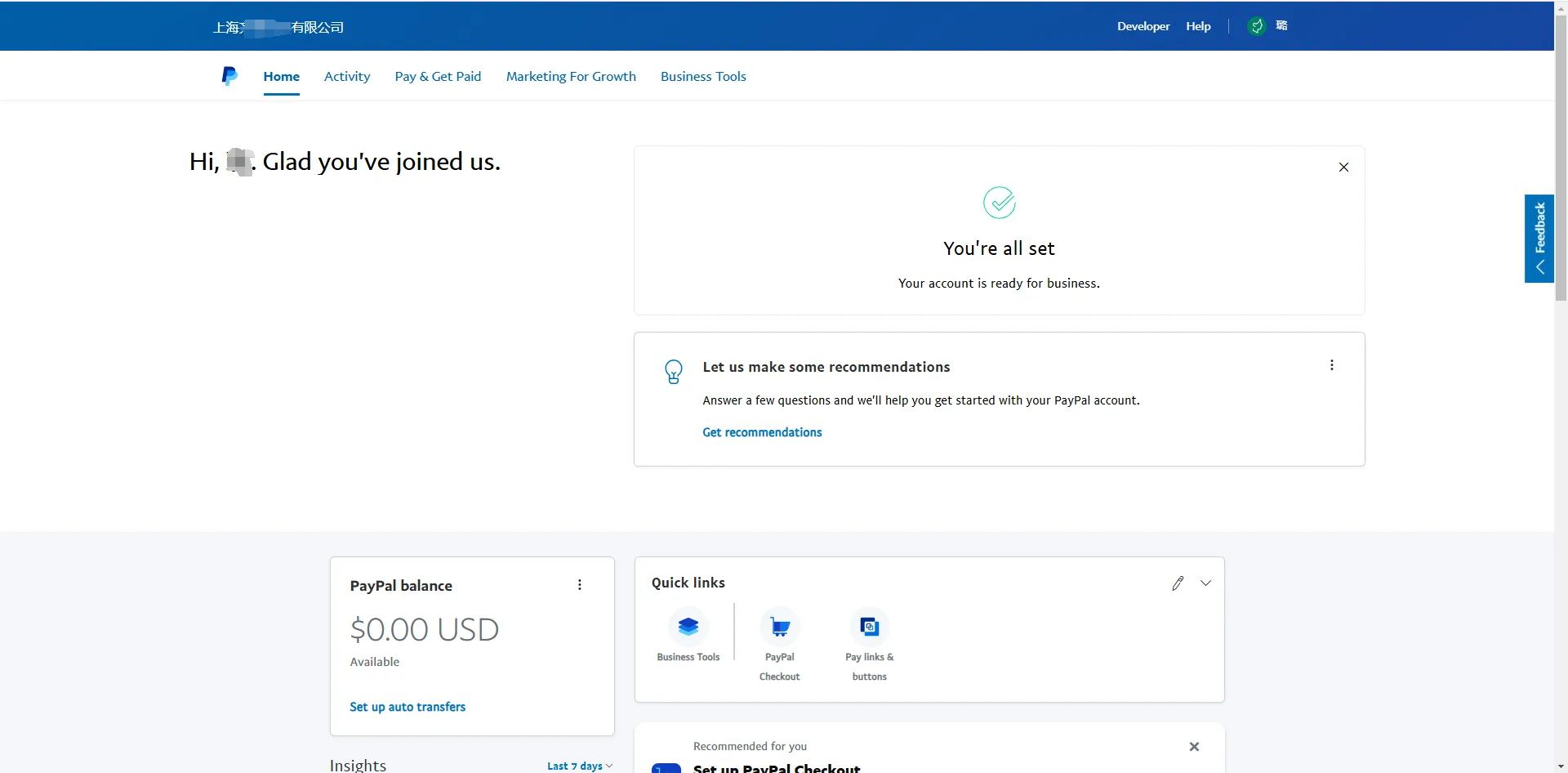Click the 'Let us make some recommendations' heading
Viewport: 1568px width, 773px height.
(826, 367)
